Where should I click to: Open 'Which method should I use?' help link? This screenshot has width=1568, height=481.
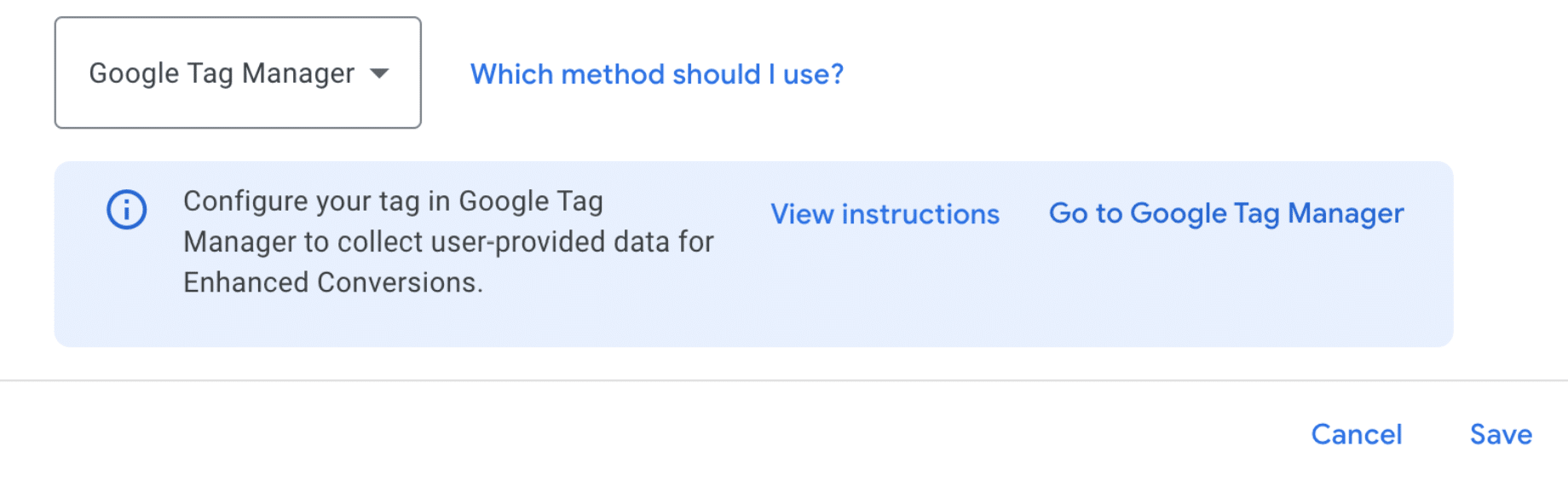click(x=657, y=74)
